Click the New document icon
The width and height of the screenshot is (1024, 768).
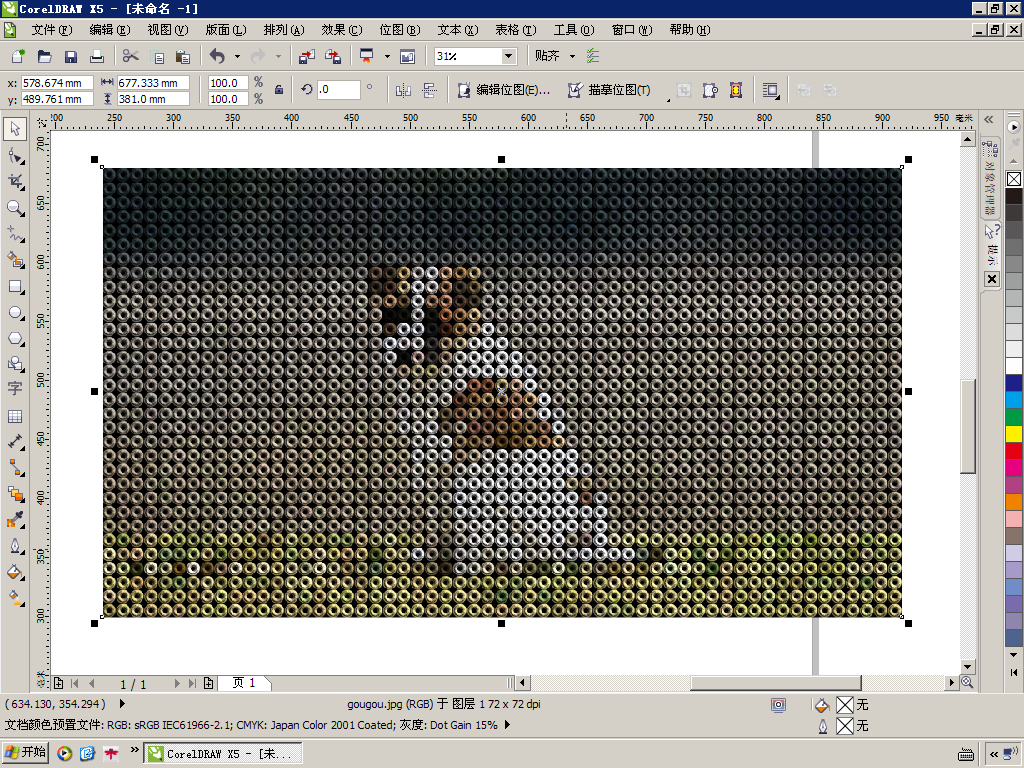[18, 57]
